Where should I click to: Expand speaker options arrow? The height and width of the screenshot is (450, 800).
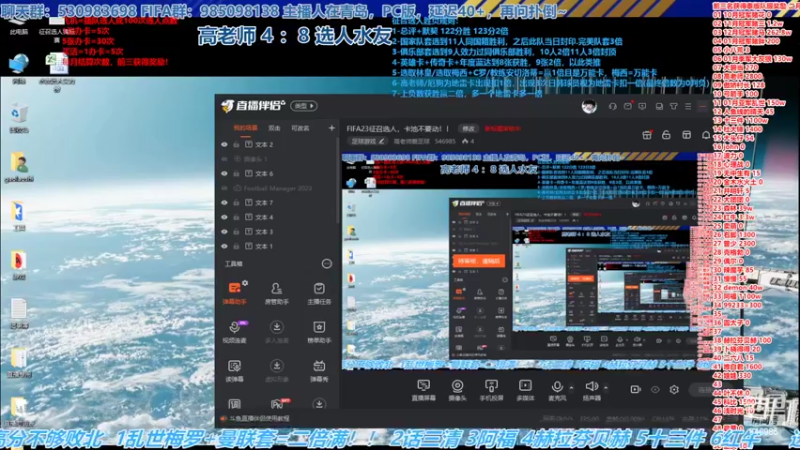click(606, 388)
